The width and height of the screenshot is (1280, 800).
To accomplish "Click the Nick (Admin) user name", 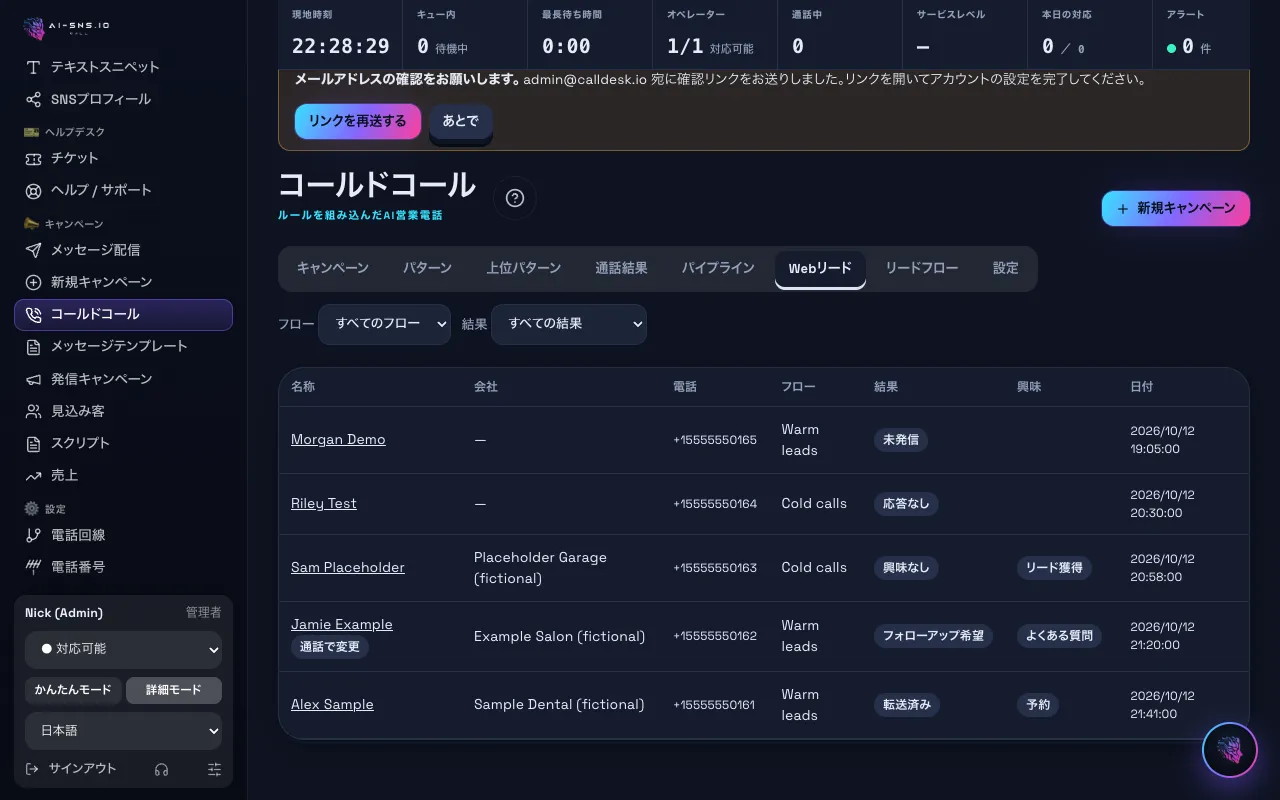I will (x=64, y=613).
